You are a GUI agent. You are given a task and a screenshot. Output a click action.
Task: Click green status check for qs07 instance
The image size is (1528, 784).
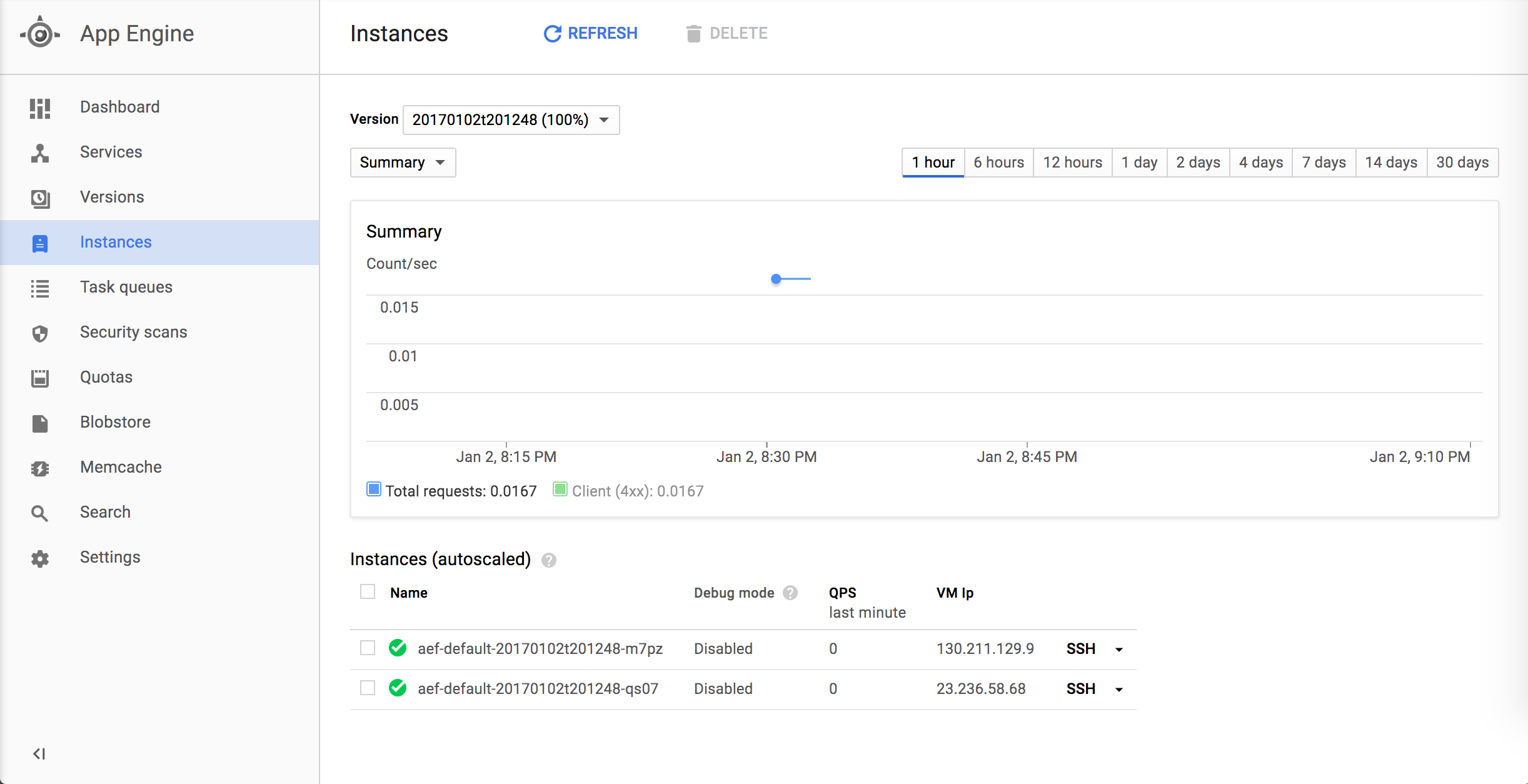click(x=398, y=688)
